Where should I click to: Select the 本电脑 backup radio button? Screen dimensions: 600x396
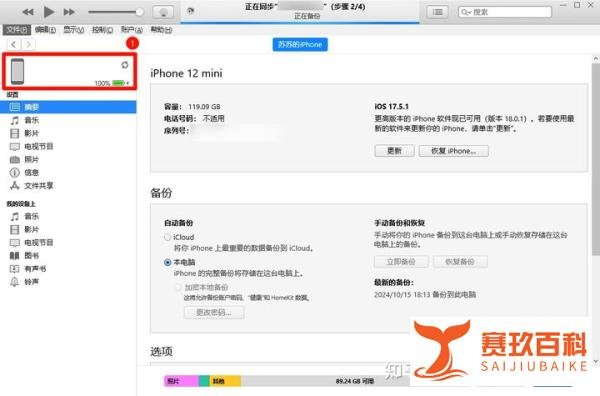[167, 262]
